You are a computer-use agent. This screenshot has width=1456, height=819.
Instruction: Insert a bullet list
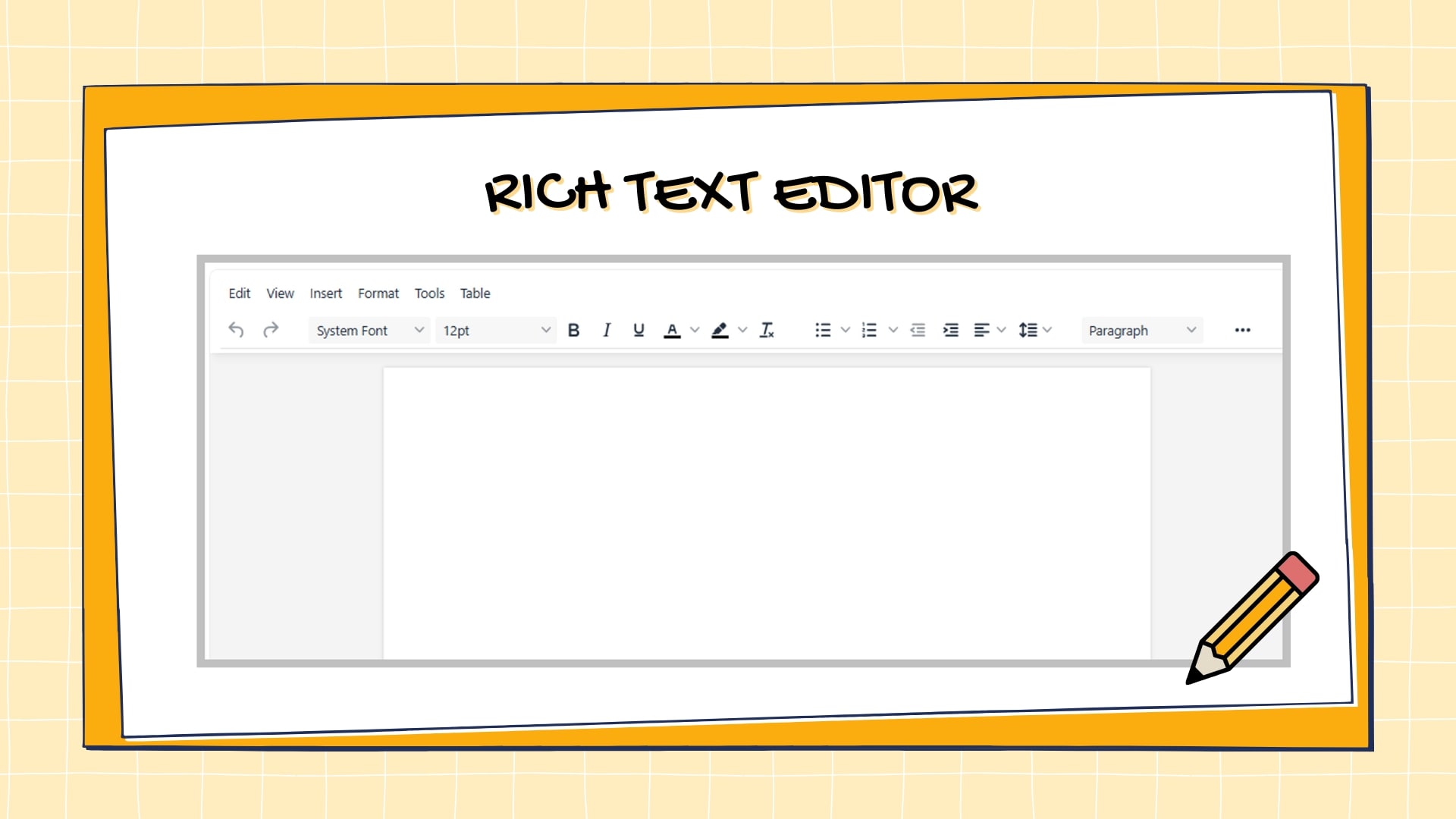(823, 330)
